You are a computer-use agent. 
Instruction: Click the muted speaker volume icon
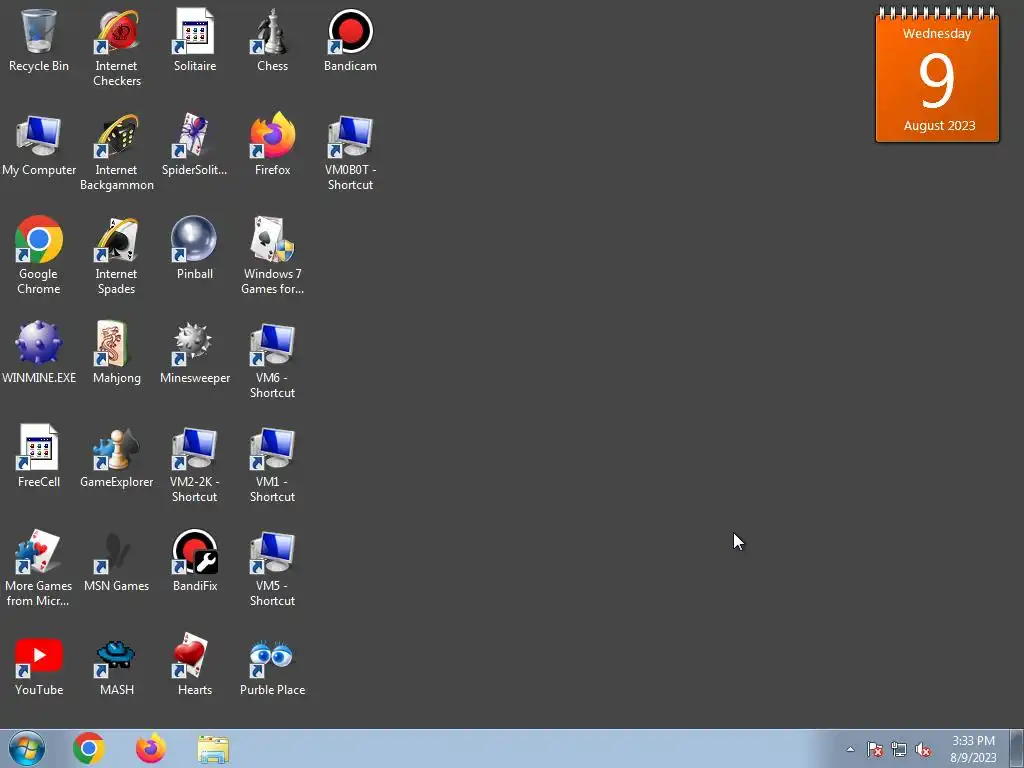coord(923,749)
